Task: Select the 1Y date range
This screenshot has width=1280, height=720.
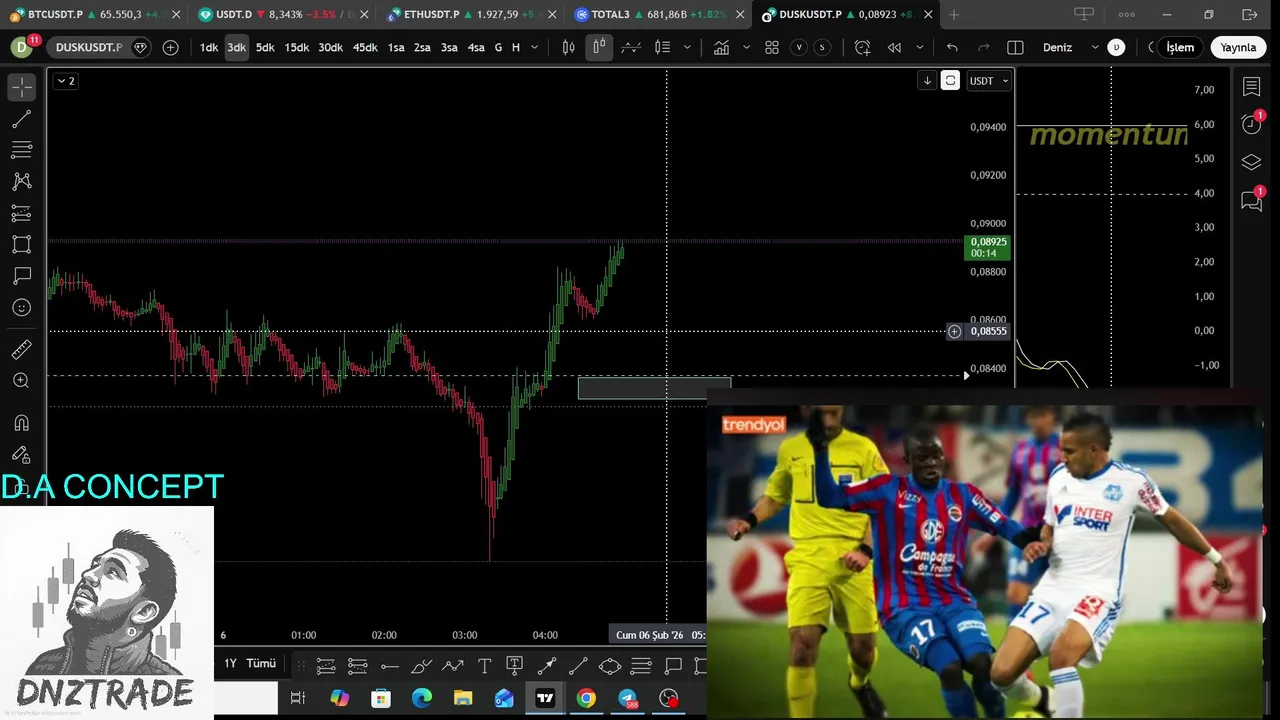Action: click(230, 663)
